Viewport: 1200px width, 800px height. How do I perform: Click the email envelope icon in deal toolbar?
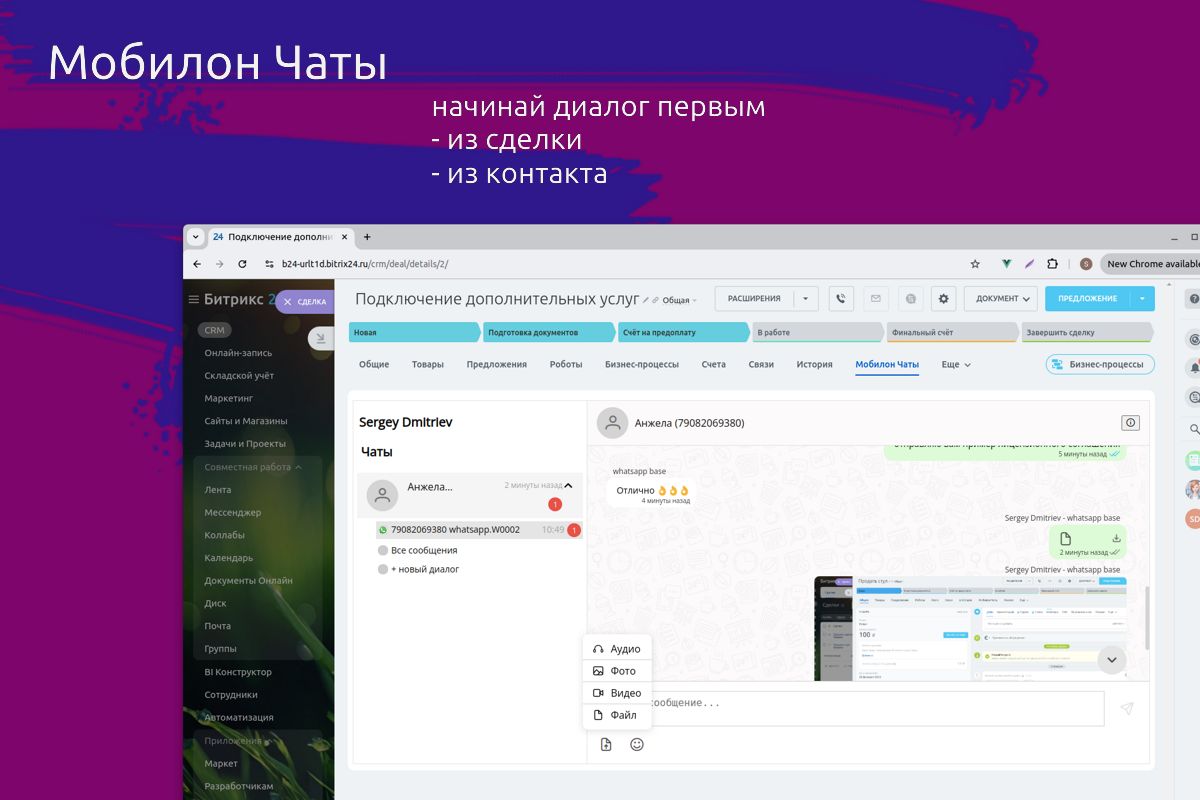tap(876, 298)
